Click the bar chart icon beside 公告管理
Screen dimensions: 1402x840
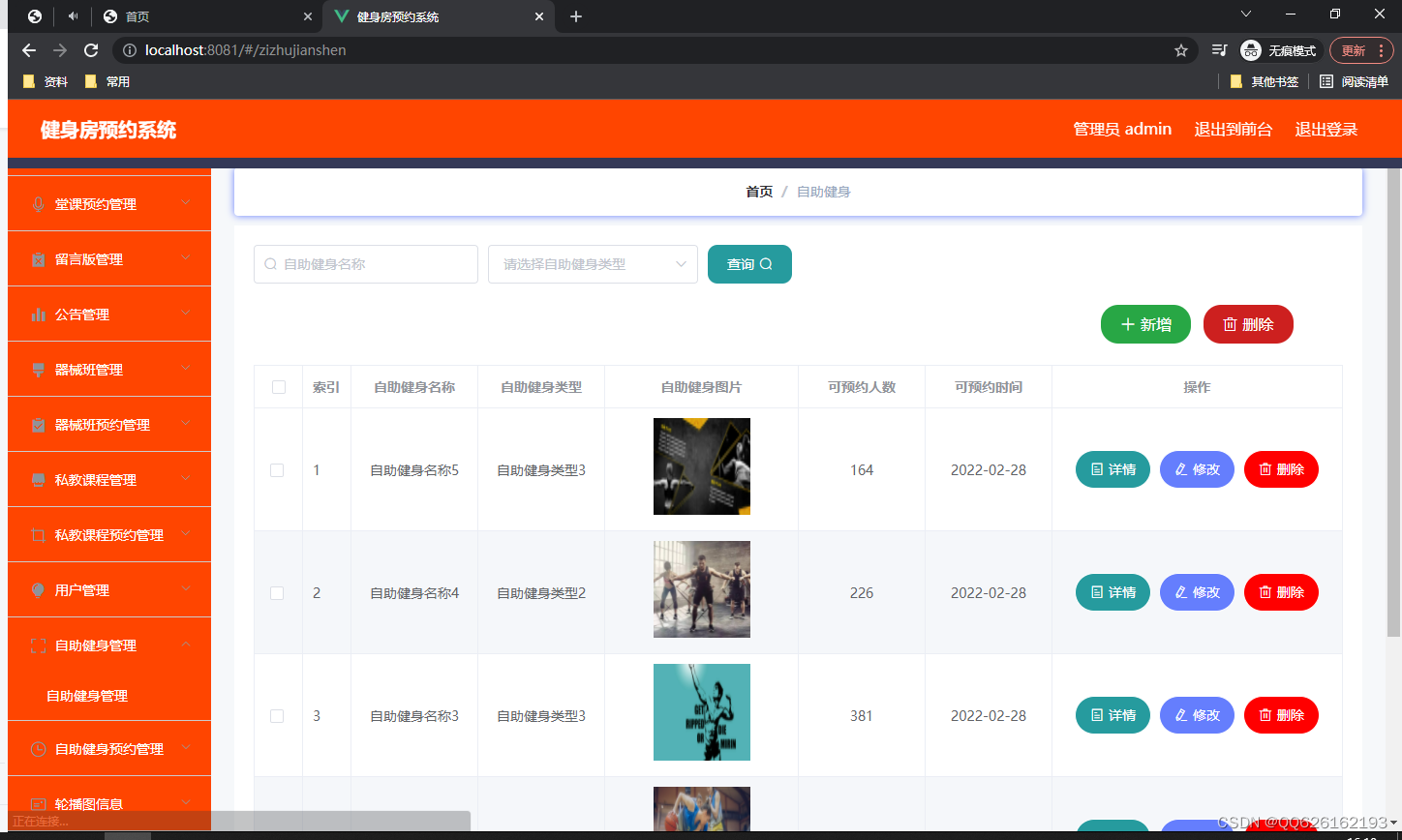(39, 315)
